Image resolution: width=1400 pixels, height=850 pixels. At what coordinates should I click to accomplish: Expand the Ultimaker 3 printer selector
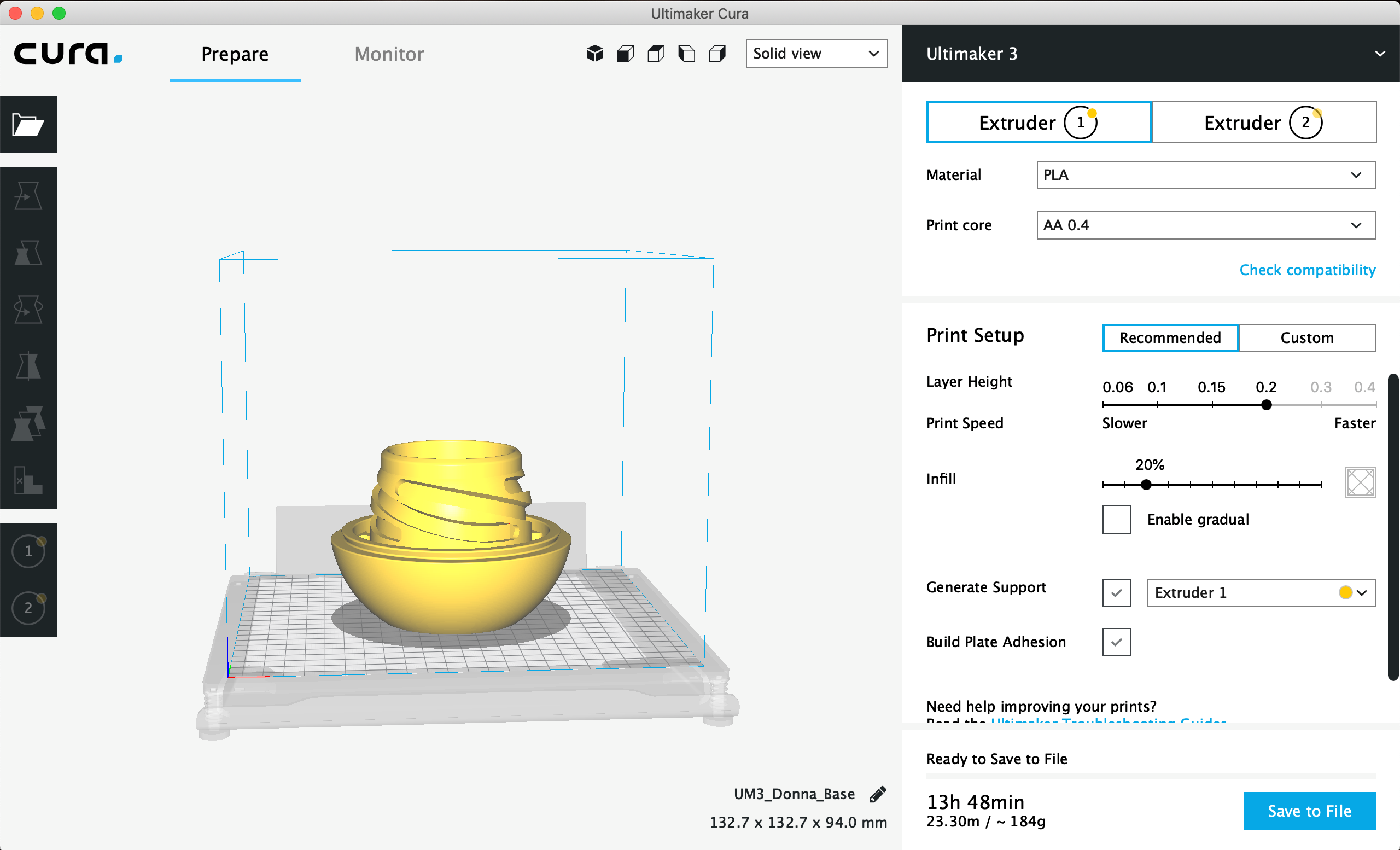point(1151,54)
